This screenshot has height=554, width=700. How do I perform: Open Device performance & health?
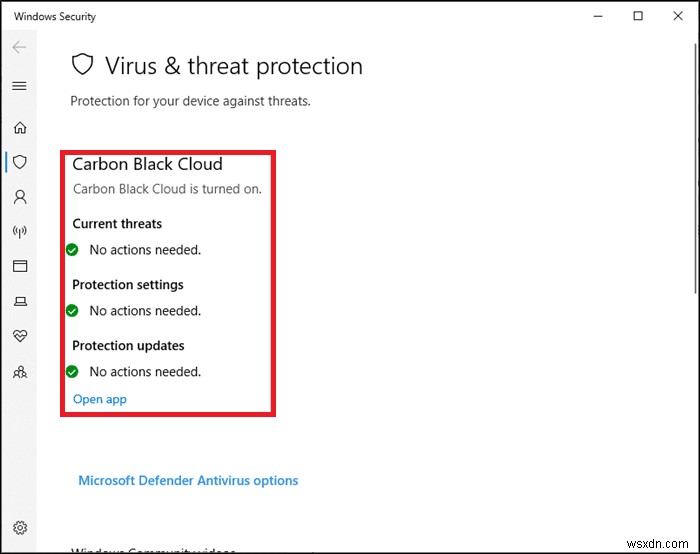point(19,337)
